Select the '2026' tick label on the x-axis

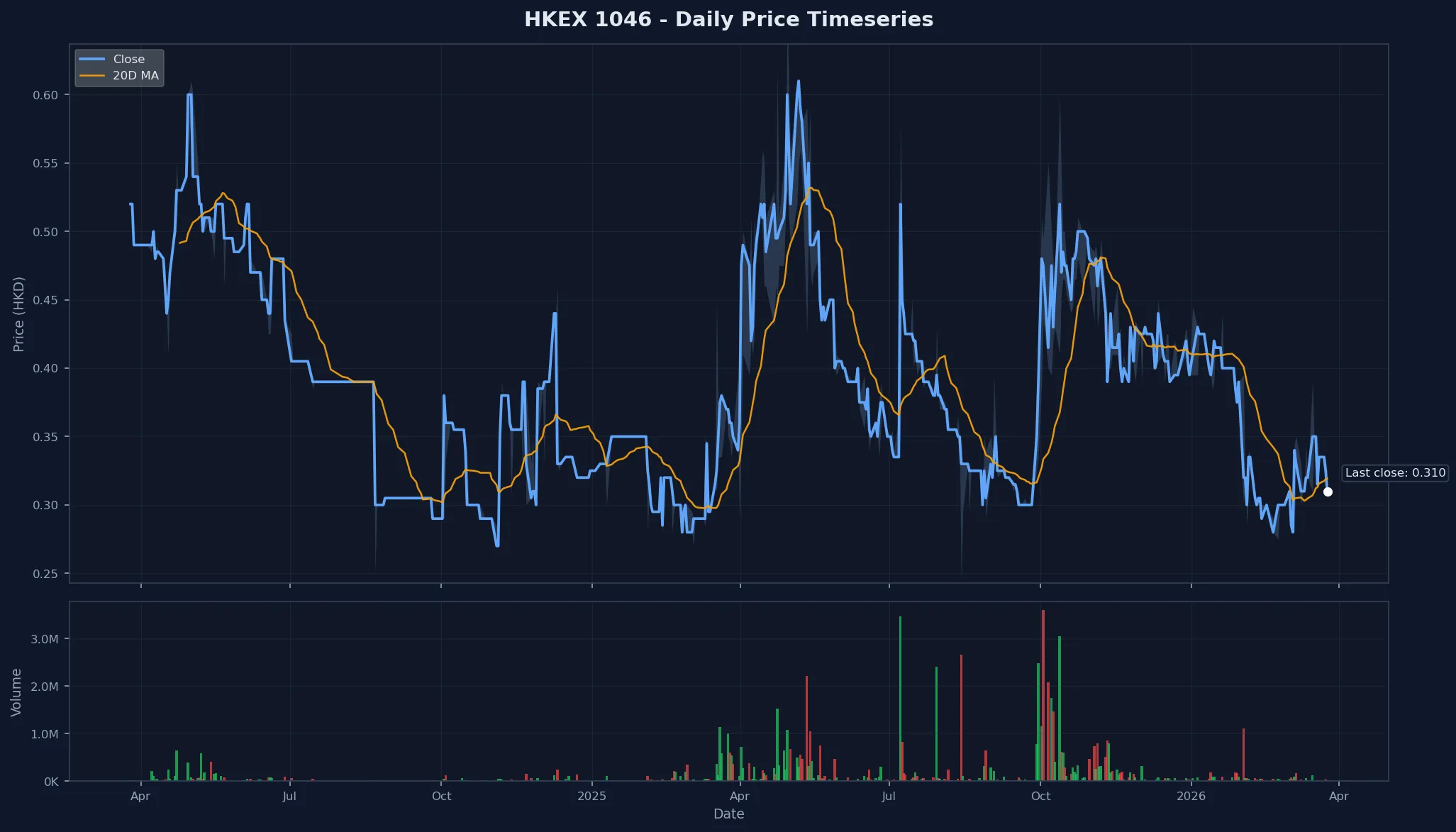point(1192,796)
